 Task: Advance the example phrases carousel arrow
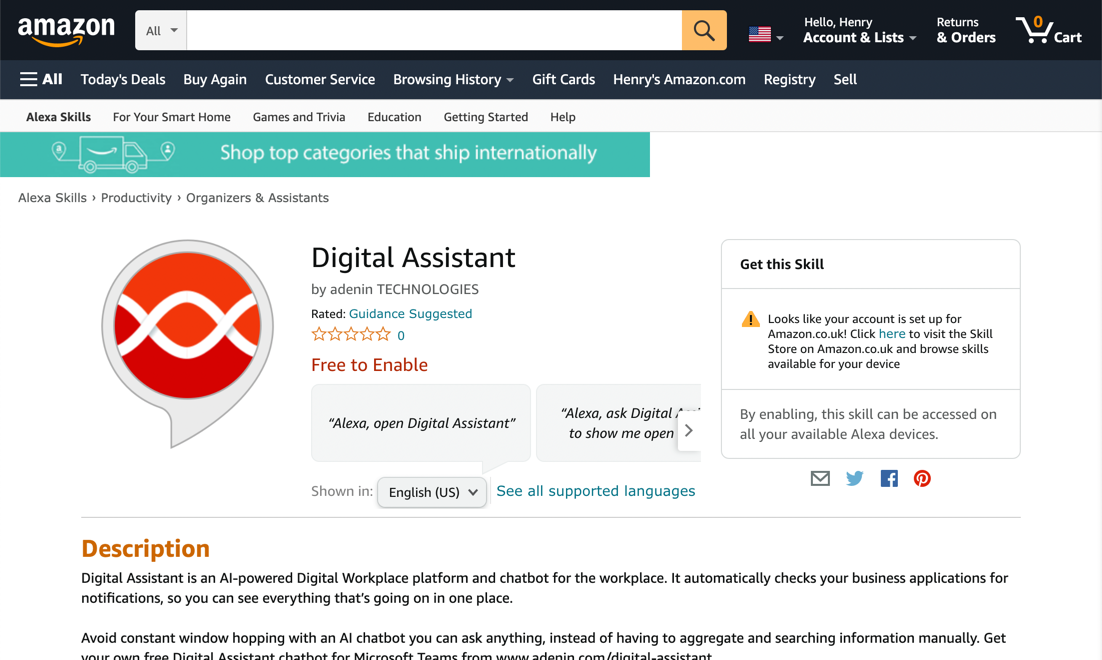(689, 430)
